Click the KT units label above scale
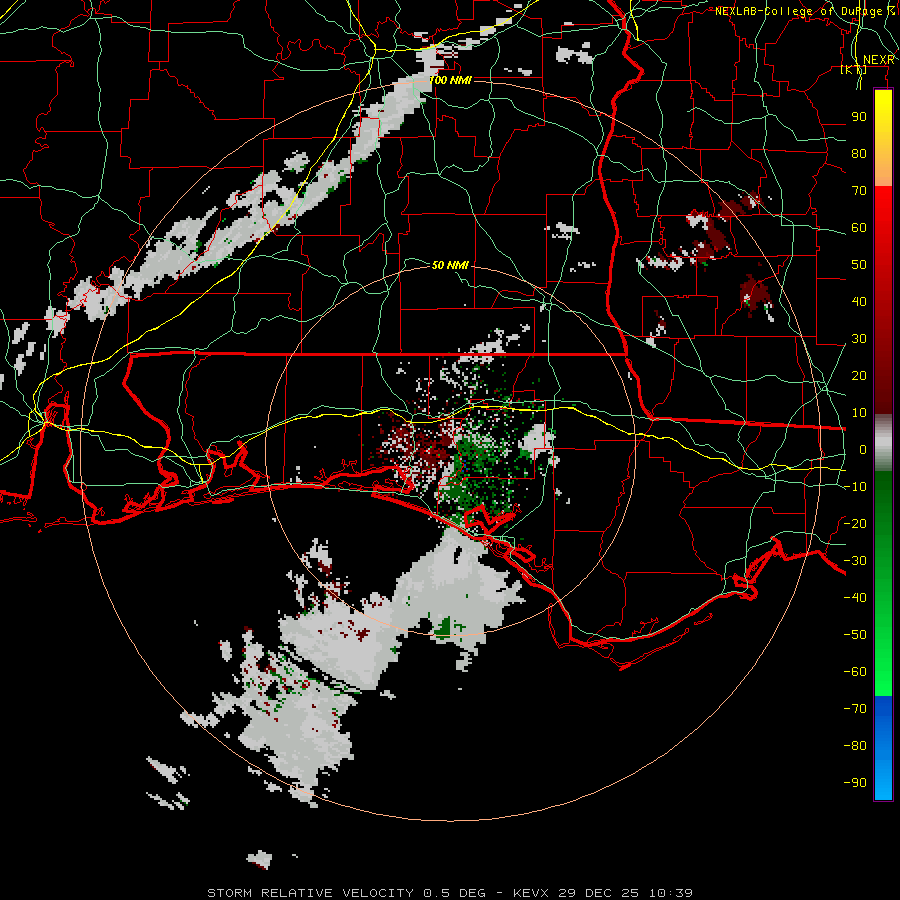Viewport: 900px width, 900px height. [854, 69]
